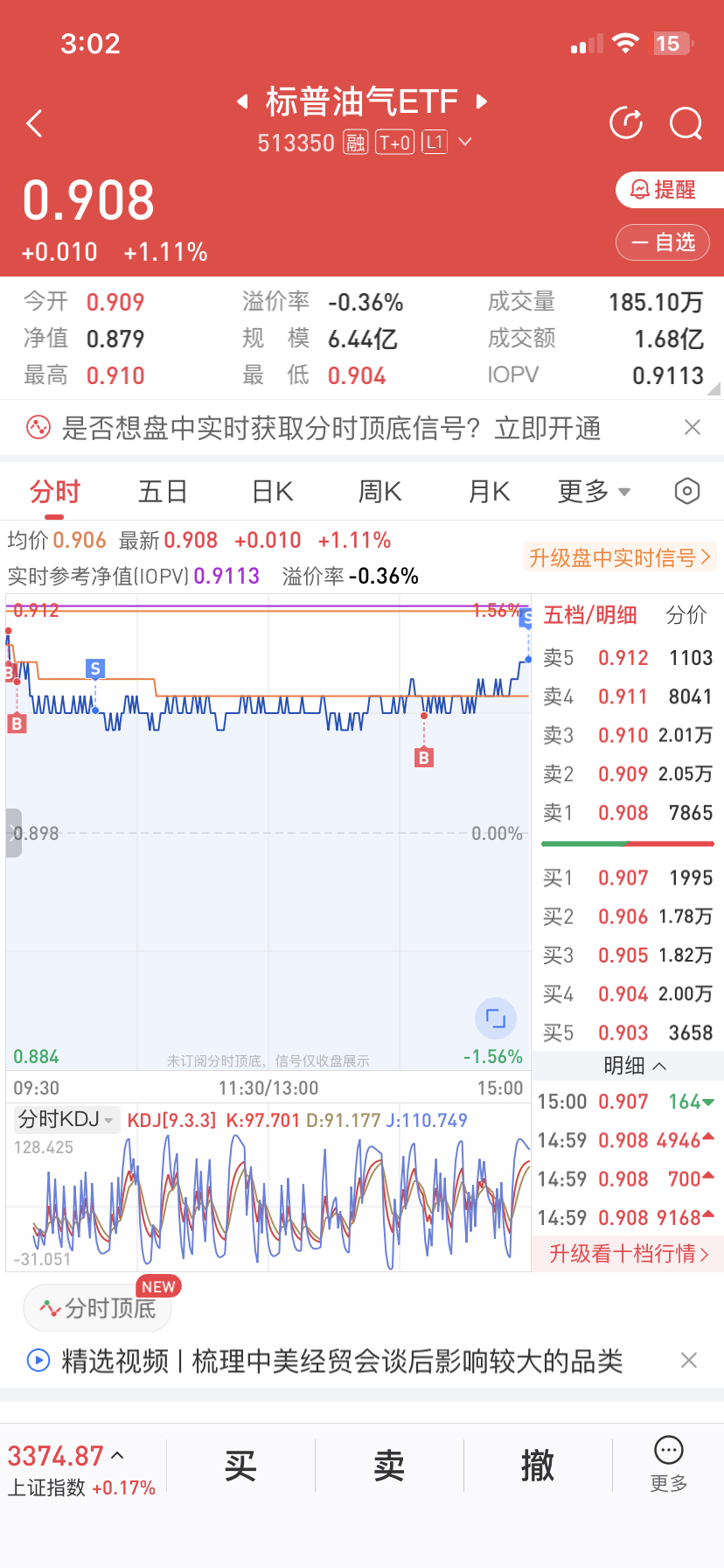Tap the 卖 sell button

tap(389, 1465)
